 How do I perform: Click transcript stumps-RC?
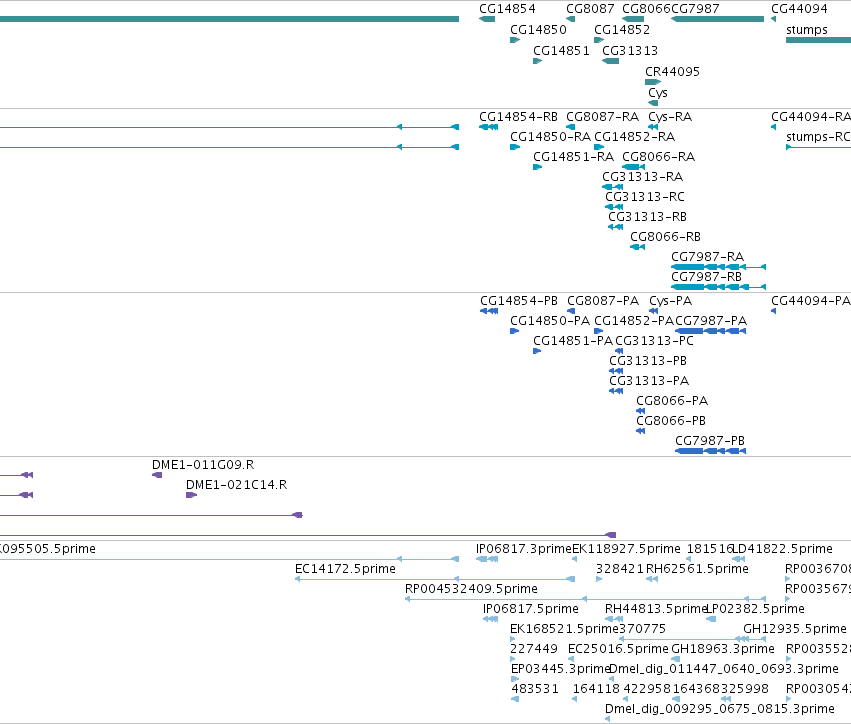(818, 147)
